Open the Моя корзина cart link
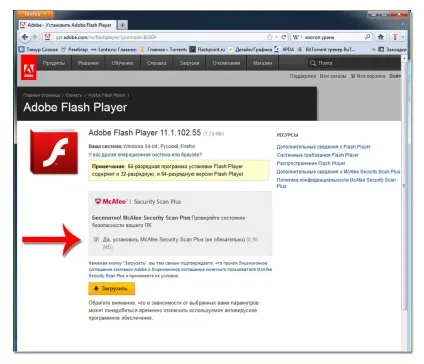The width and height of the screenshot is (424, 364). tap(368, 76)
